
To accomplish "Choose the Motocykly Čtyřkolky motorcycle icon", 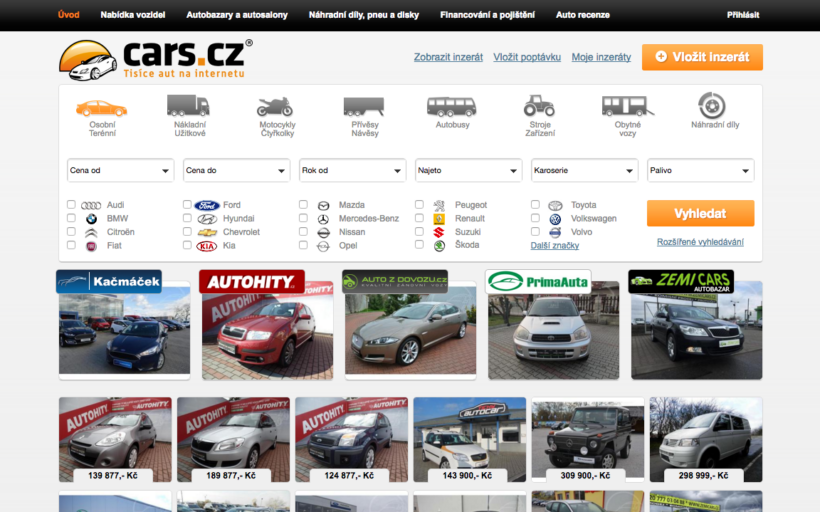I will (x=275, y=106).
